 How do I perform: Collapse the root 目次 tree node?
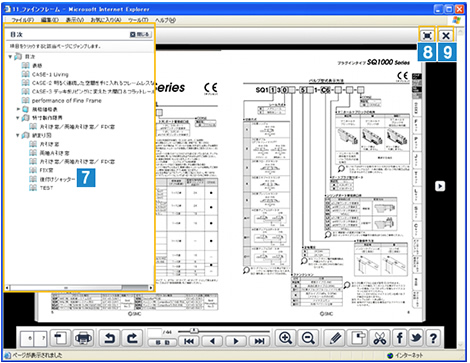10,57
